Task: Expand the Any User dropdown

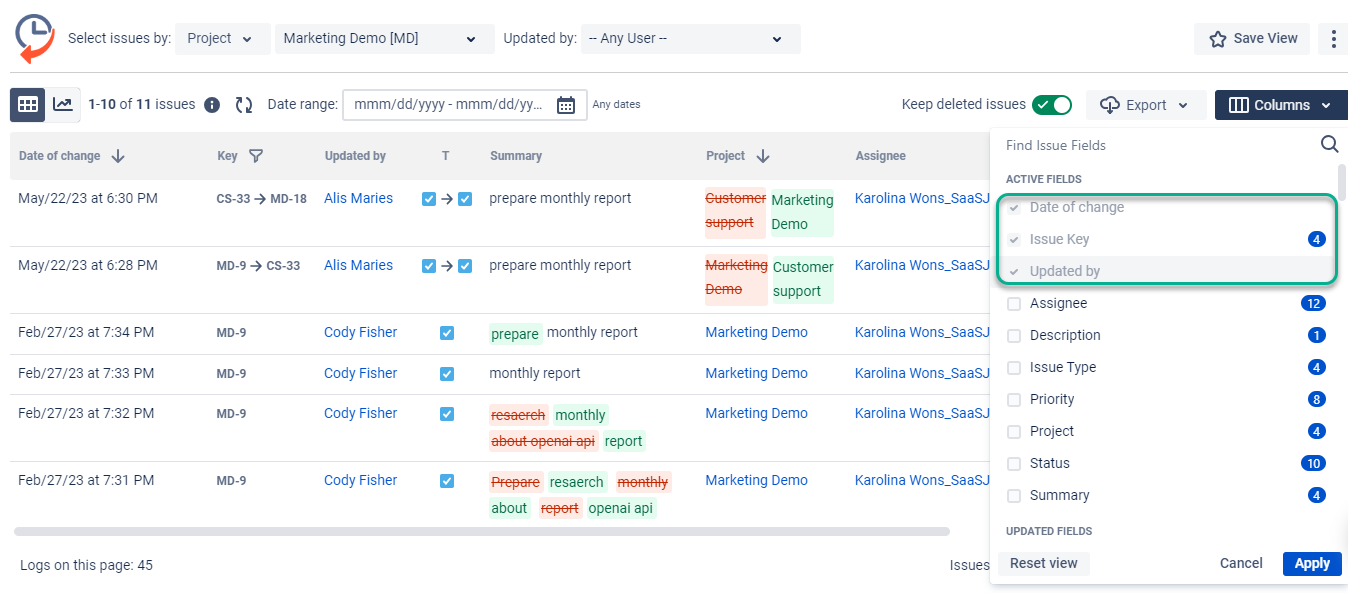Action: tap(690, 39)
